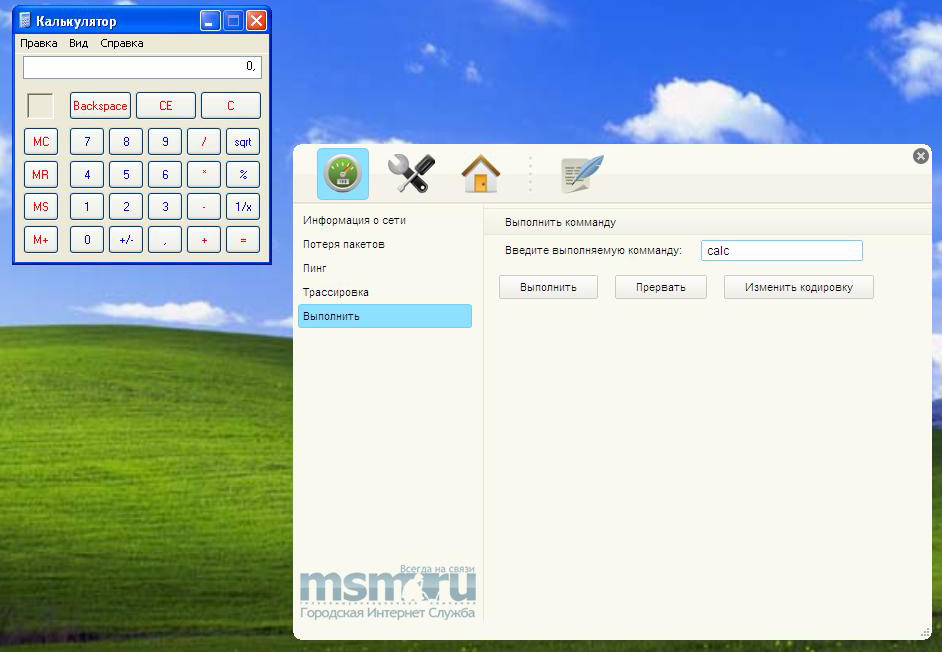The height and width of the screenshot is (652, 942).
Task: Close the Калькулятор window
Action: 257,21
